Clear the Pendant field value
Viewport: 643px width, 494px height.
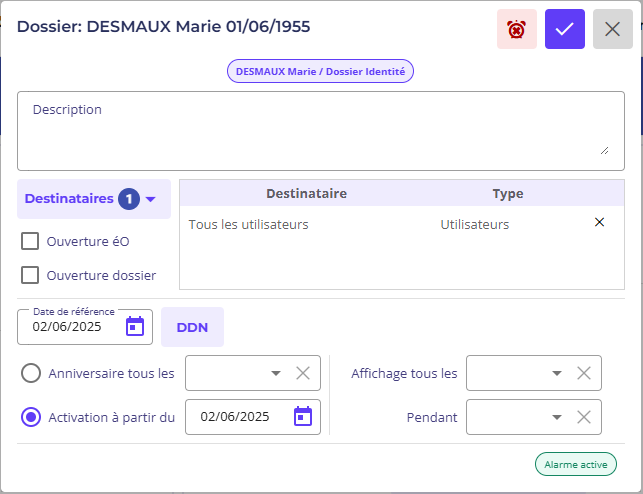coord(584,417)
